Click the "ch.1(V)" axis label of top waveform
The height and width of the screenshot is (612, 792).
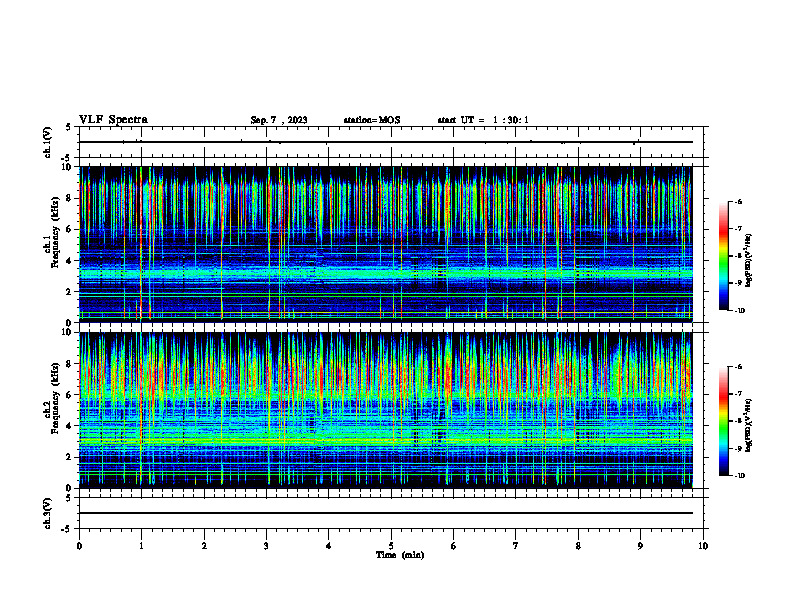coord(47,142)
